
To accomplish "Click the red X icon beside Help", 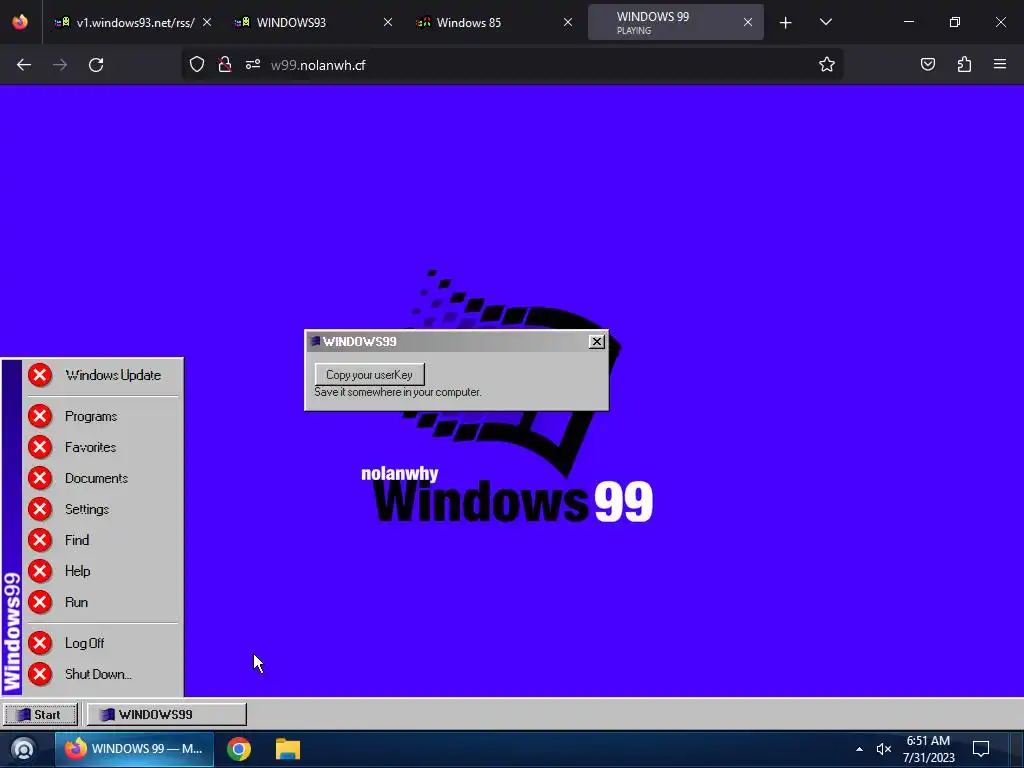I will (40, 571).
